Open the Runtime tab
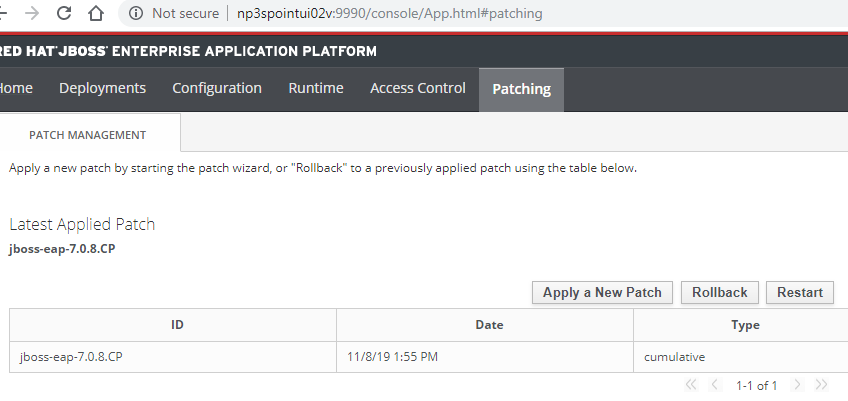 [x=316, y=88]
